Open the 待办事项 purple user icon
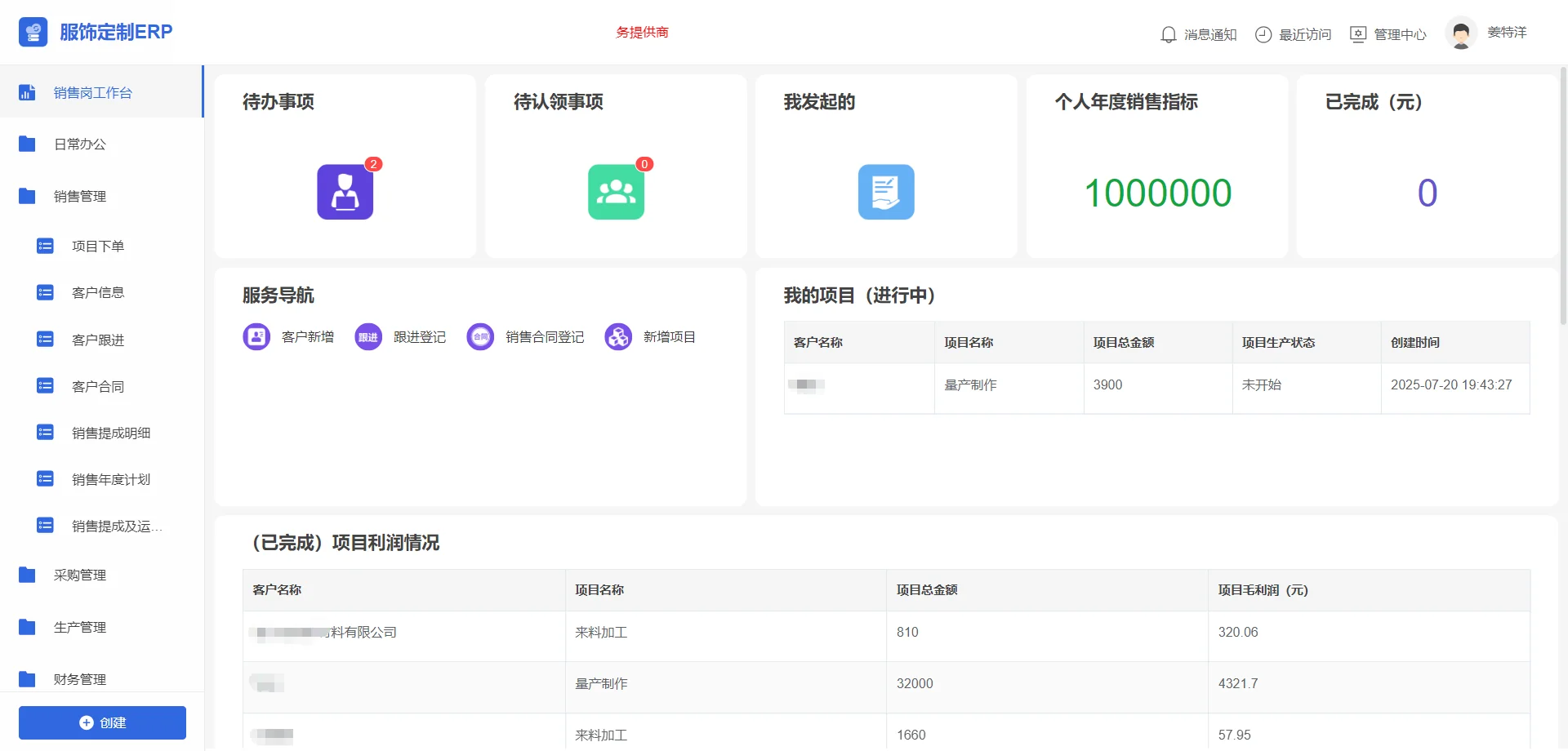 (x=345, y=192)
